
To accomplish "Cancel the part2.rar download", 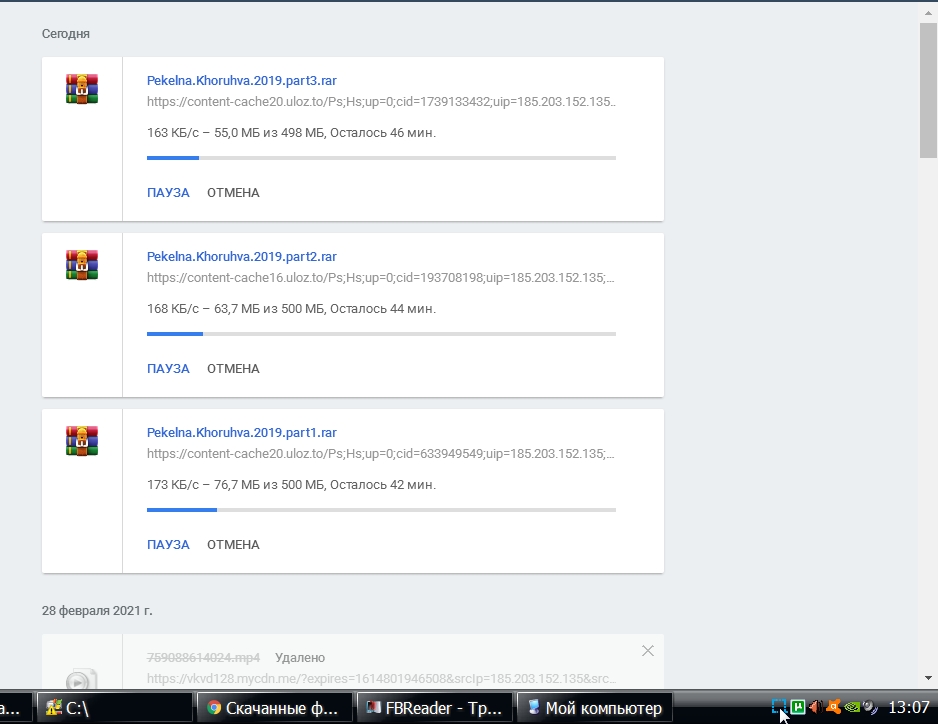I will point(233,369).
